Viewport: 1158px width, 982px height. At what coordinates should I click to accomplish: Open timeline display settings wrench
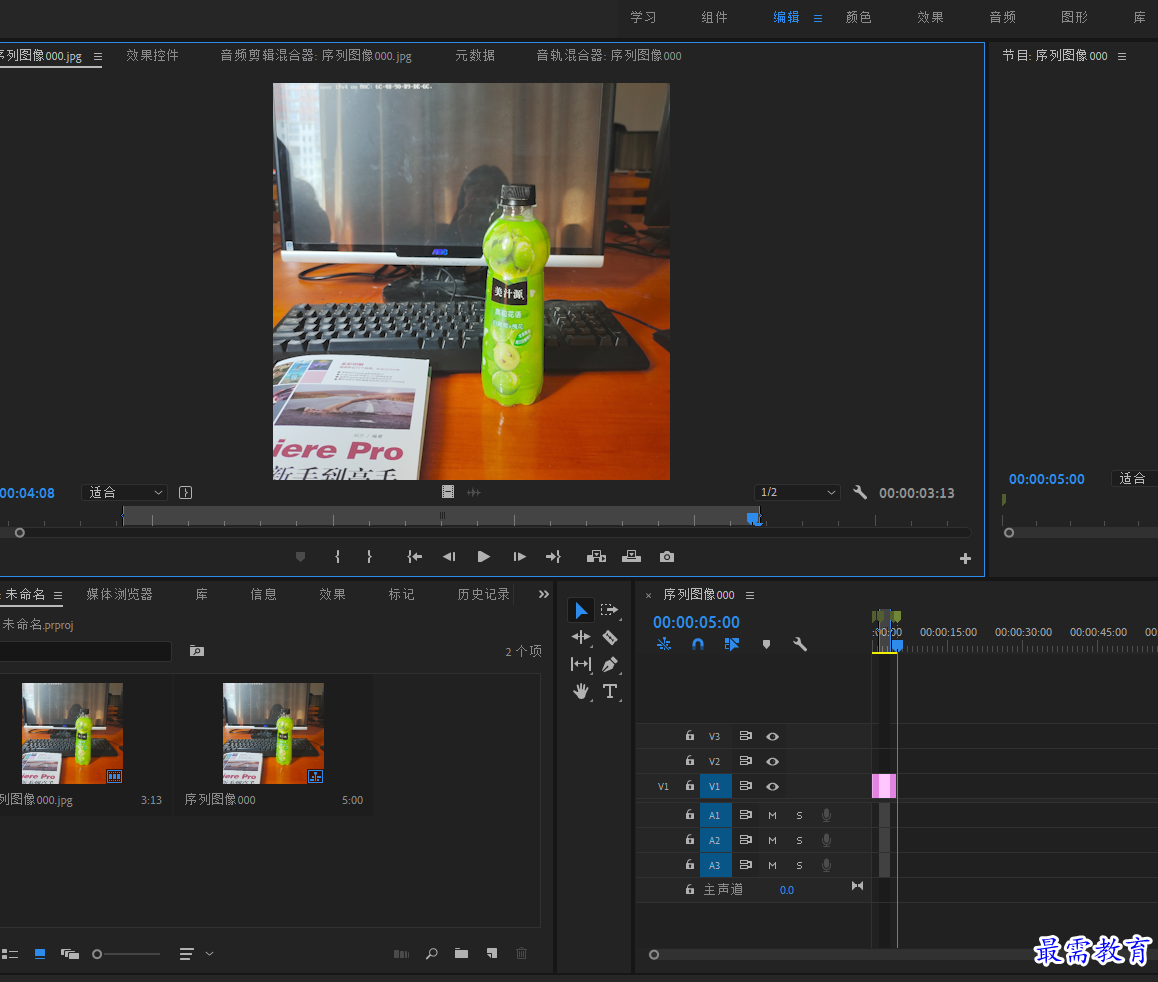click(800, 644)
